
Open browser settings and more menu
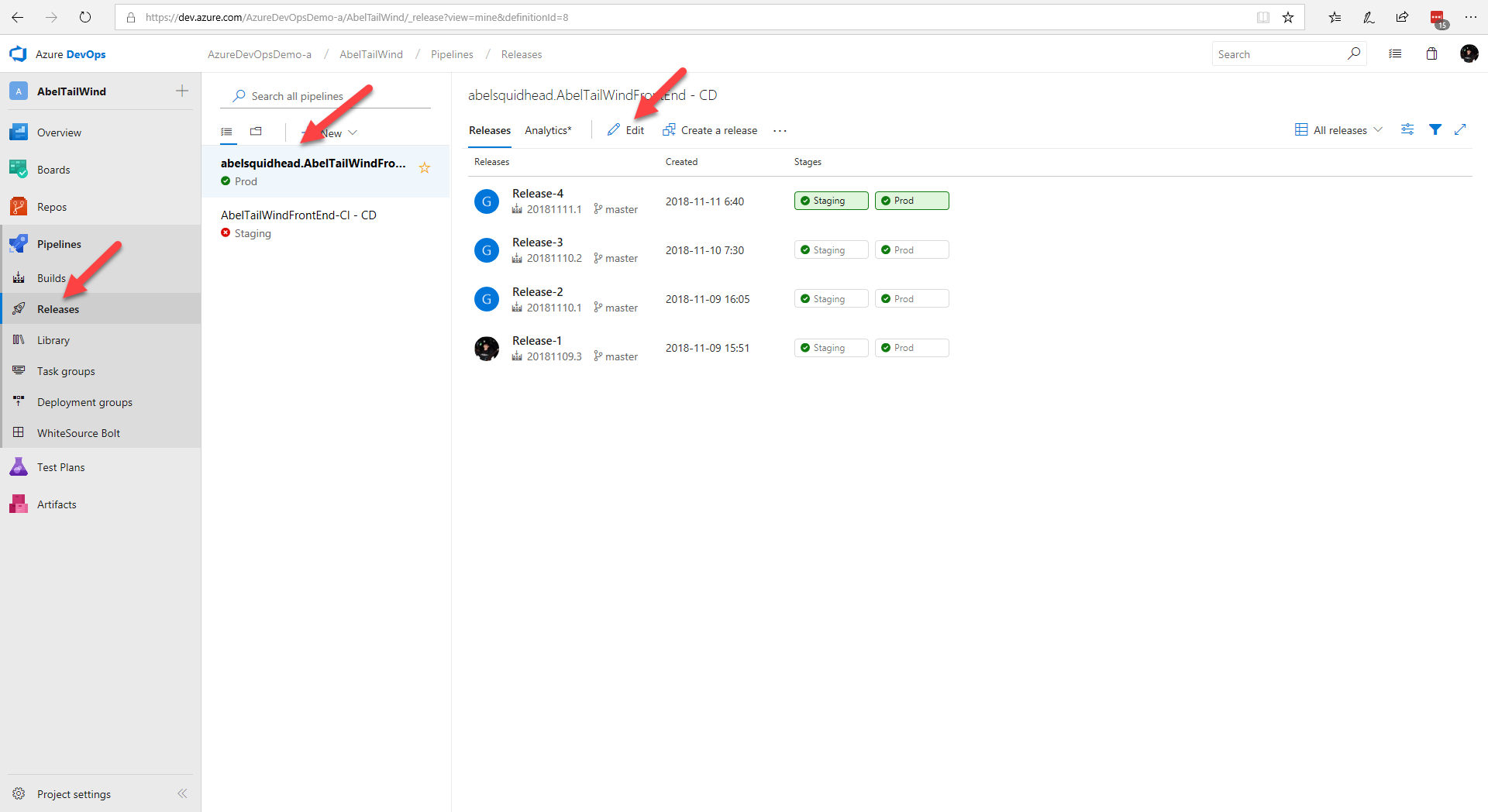(x=1471, y=17)
